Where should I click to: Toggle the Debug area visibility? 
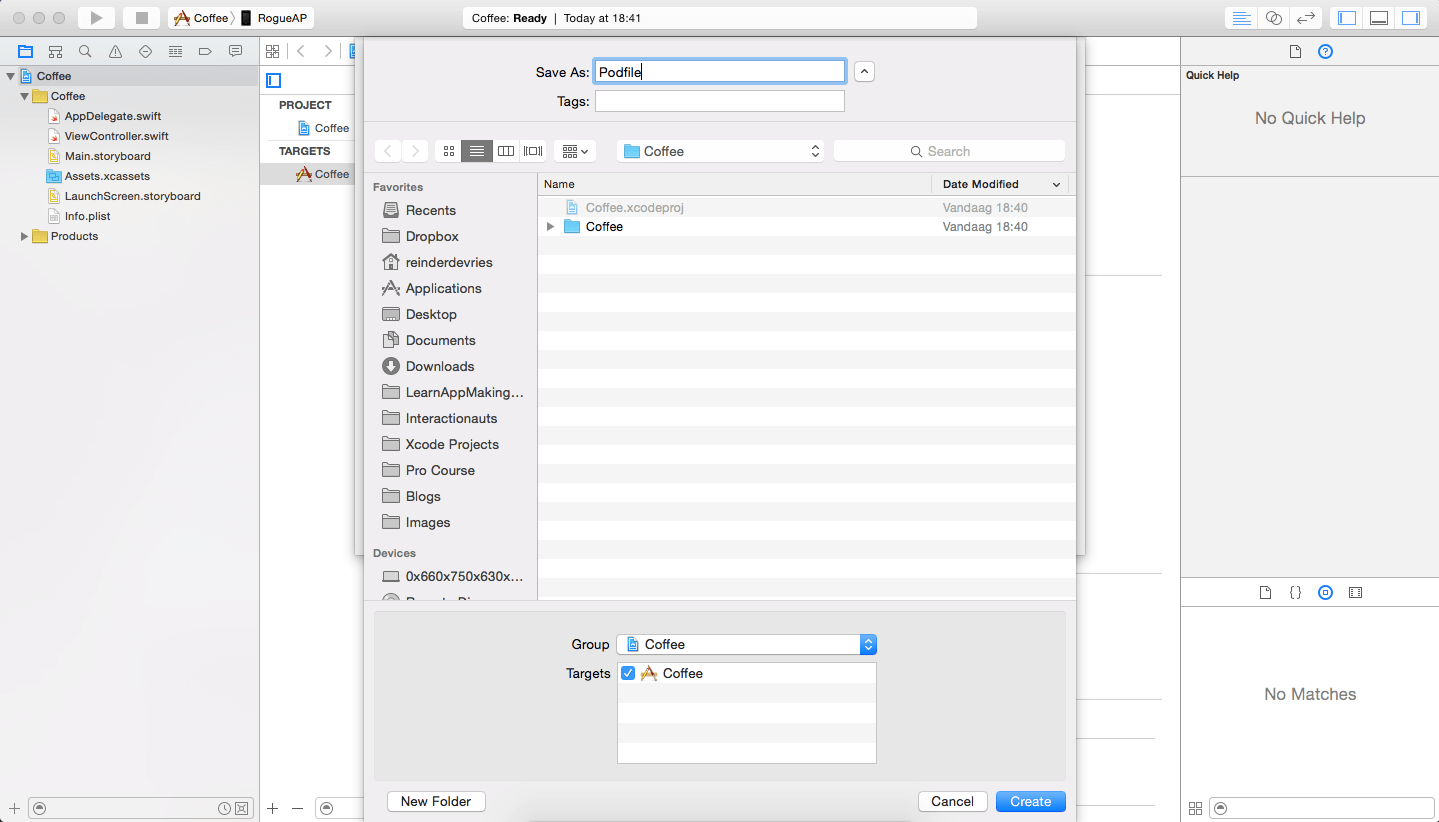pos(1378,18)
